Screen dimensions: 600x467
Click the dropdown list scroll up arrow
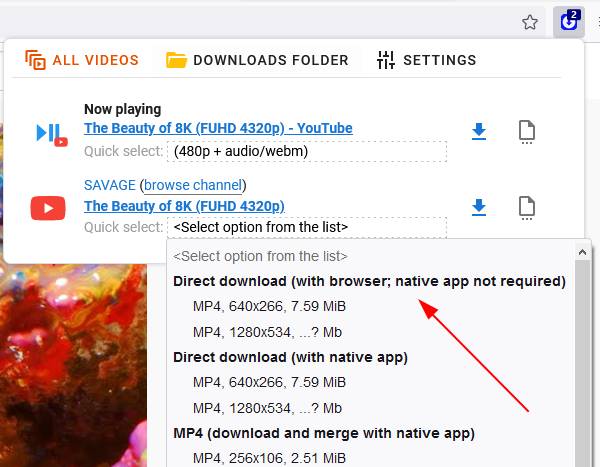[x=583, y=252]
